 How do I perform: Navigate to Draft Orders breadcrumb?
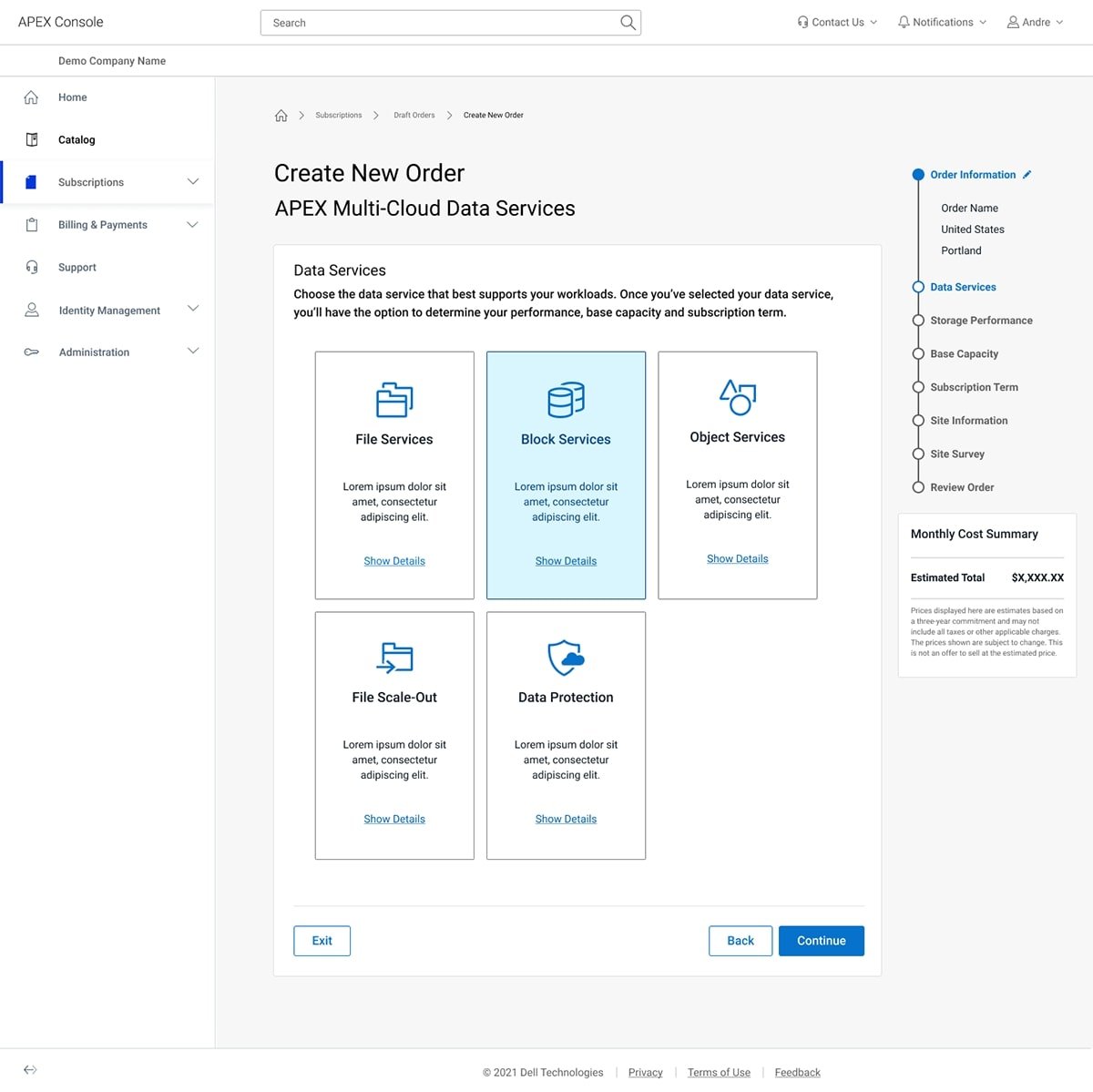[x=414, y=115]
